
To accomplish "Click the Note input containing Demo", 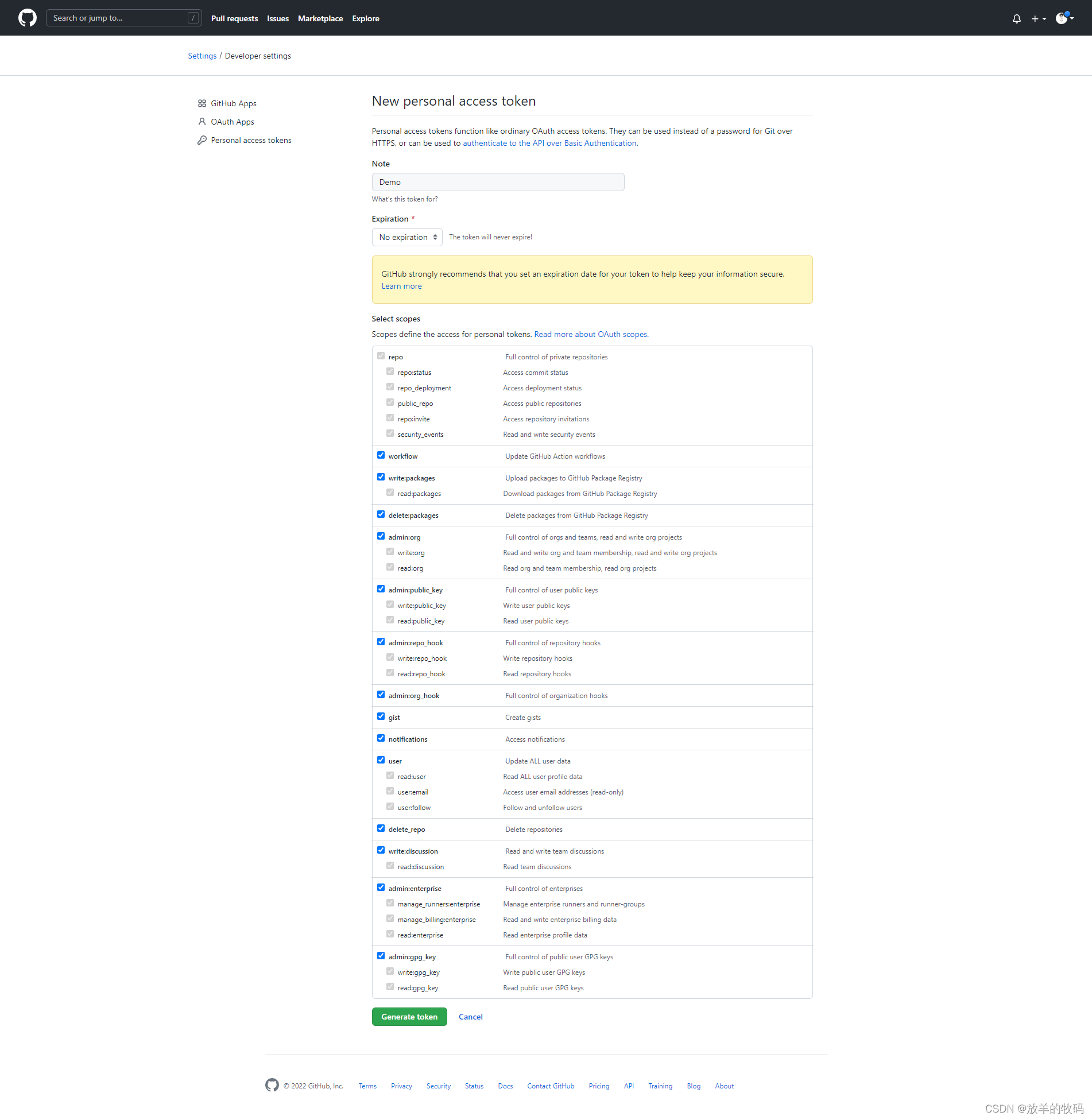I will [x=498, y=182].
